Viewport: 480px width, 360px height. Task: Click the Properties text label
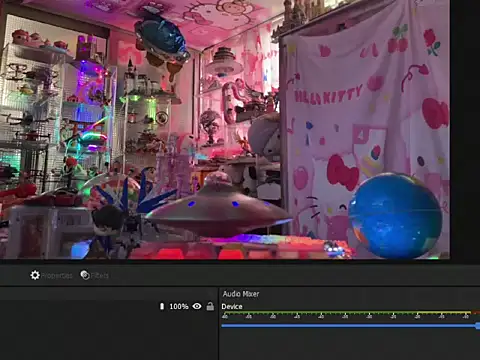coord(57,276)
